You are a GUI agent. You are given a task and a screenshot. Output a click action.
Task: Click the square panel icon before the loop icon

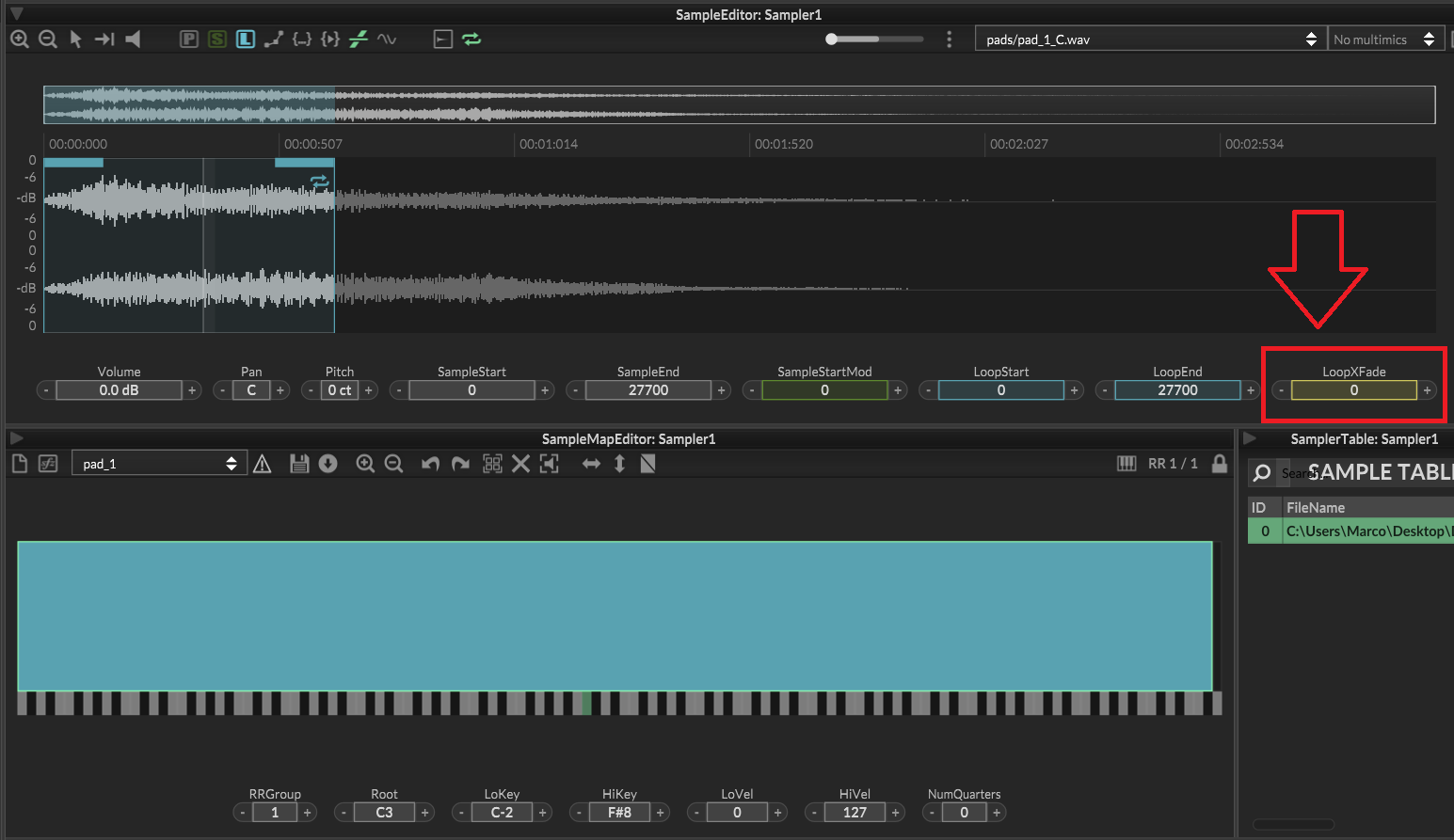point(443,39)
